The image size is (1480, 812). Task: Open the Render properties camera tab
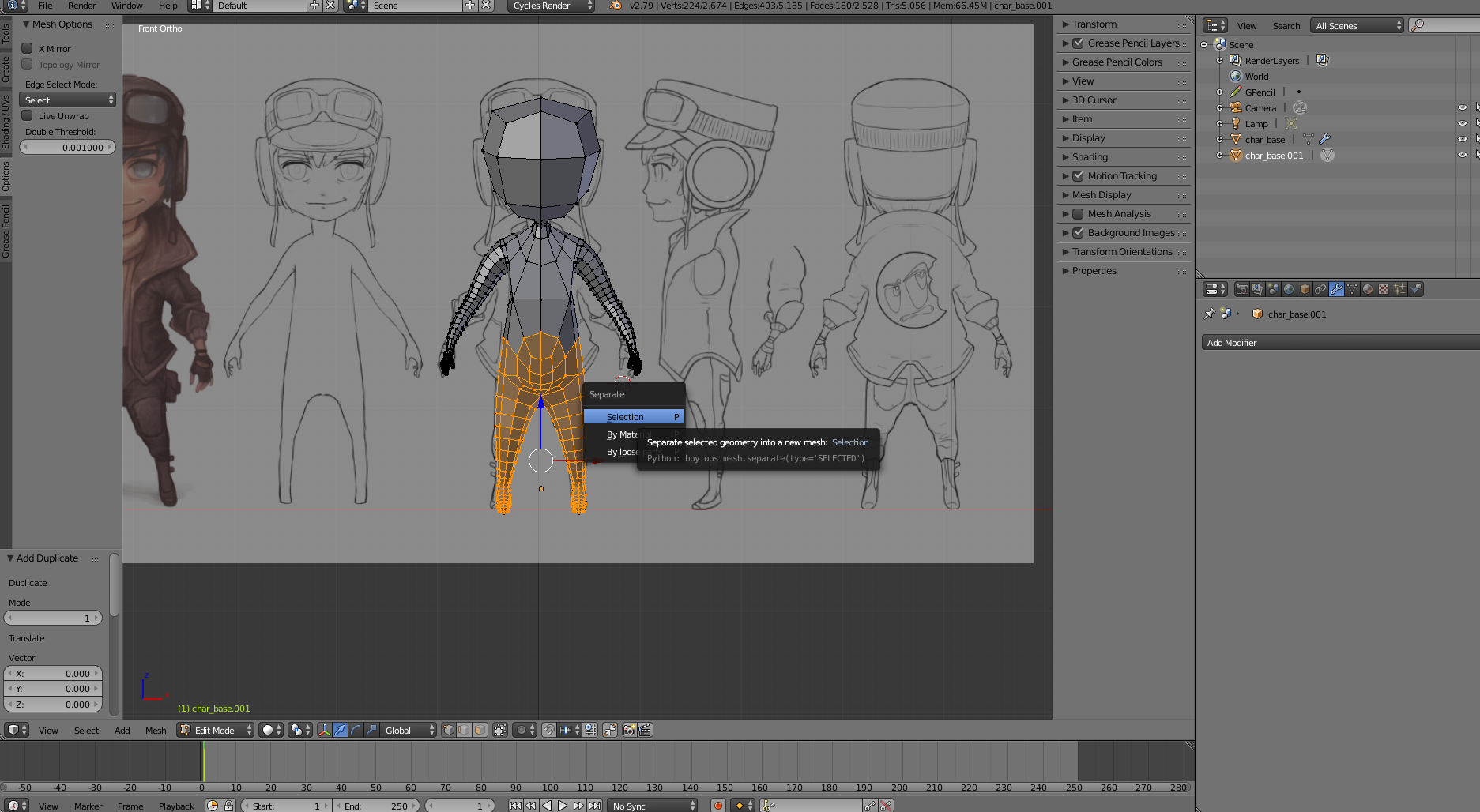point(1241,289)
